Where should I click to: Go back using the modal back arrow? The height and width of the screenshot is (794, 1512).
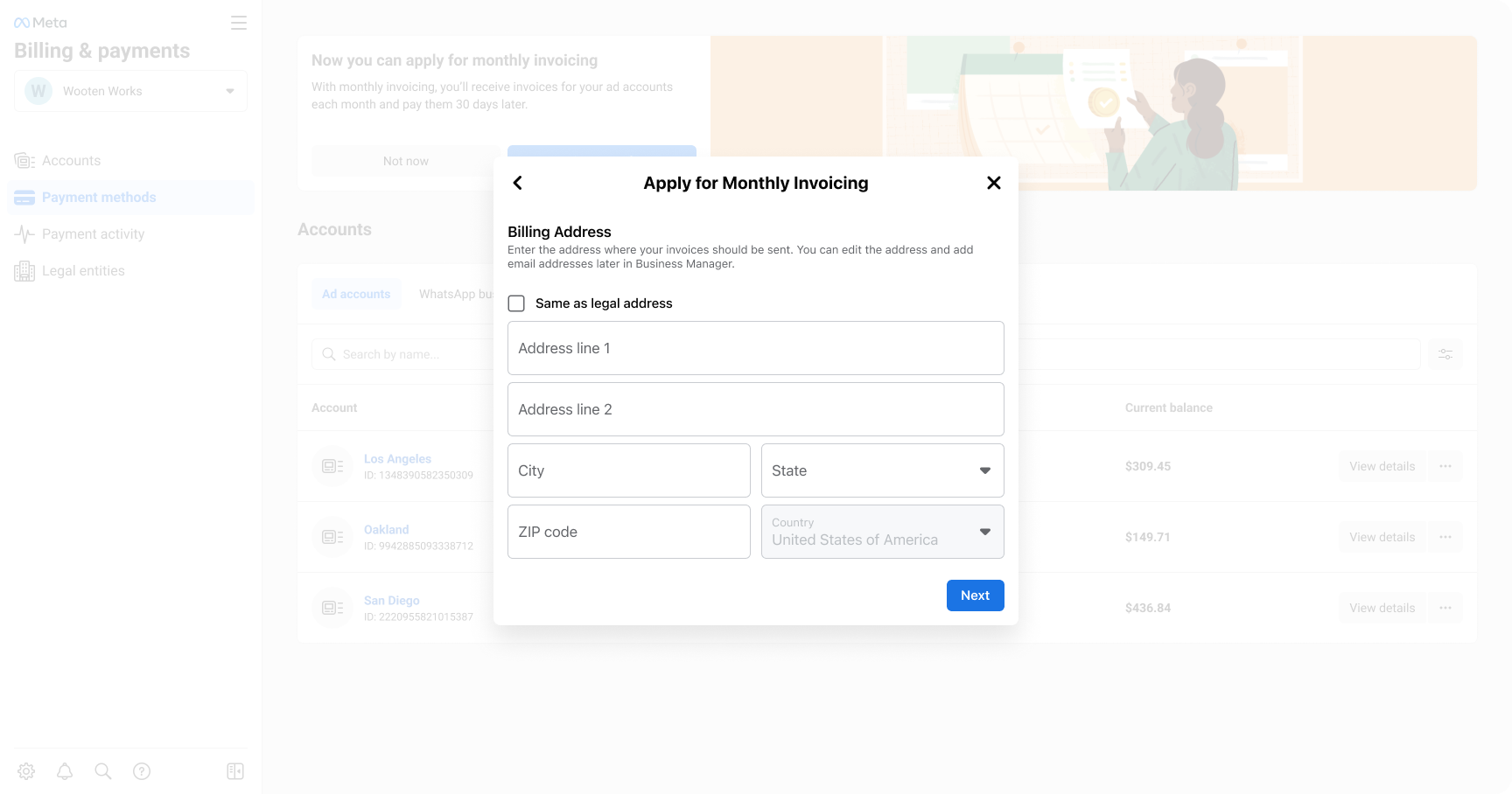pos(518,183)
